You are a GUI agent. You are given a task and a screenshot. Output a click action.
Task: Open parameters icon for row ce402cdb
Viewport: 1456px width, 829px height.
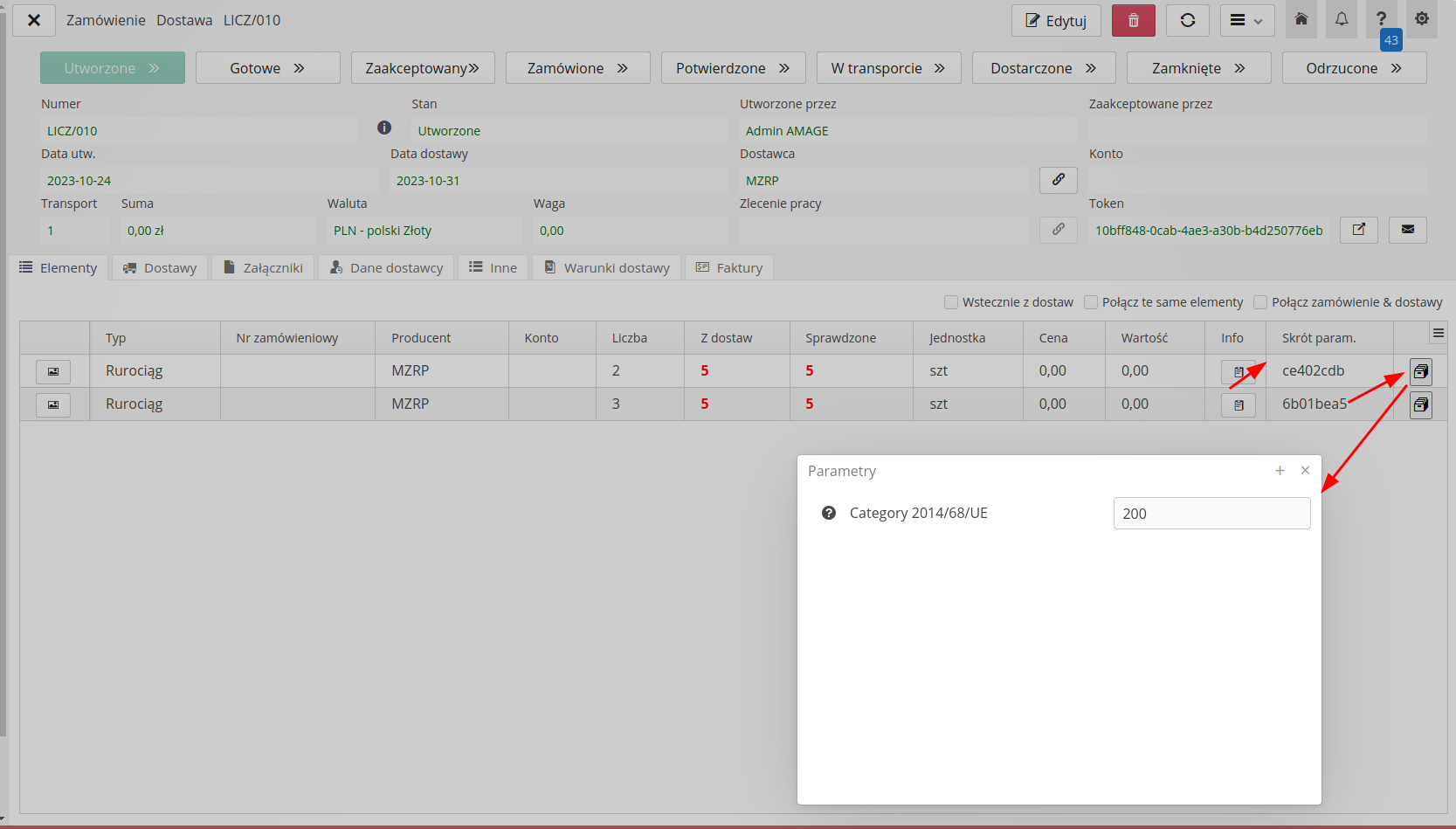point(1420,372)
